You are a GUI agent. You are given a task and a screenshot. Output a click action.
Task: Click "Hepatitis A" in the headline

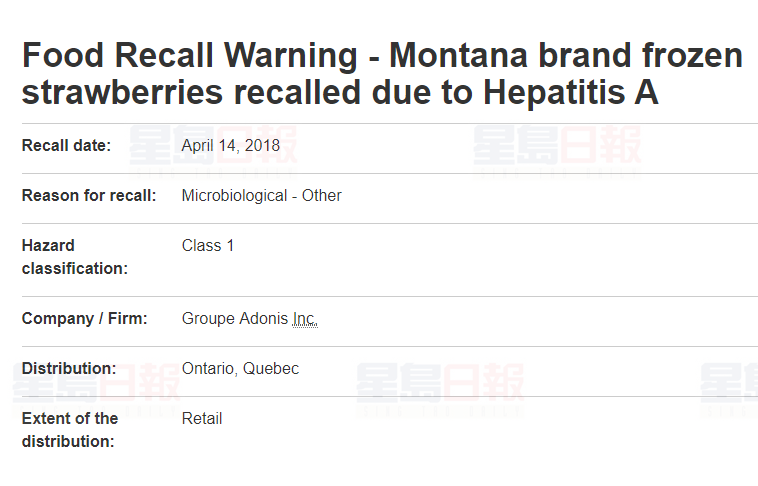(x=571, y=92)
